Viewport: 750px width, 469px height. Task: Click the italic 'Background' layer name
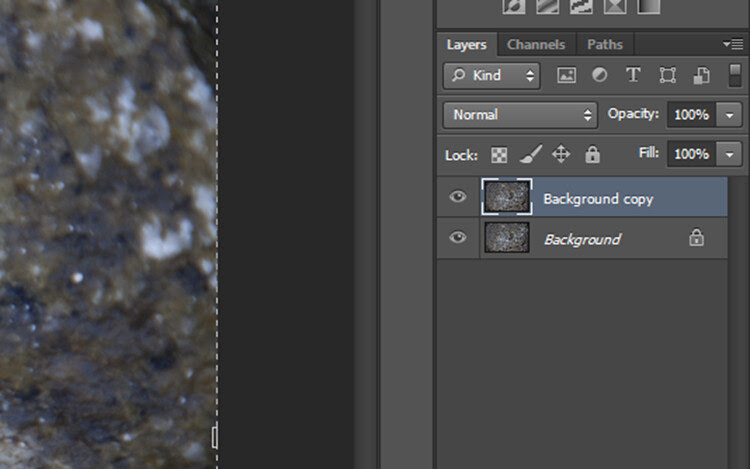point(583,239)
